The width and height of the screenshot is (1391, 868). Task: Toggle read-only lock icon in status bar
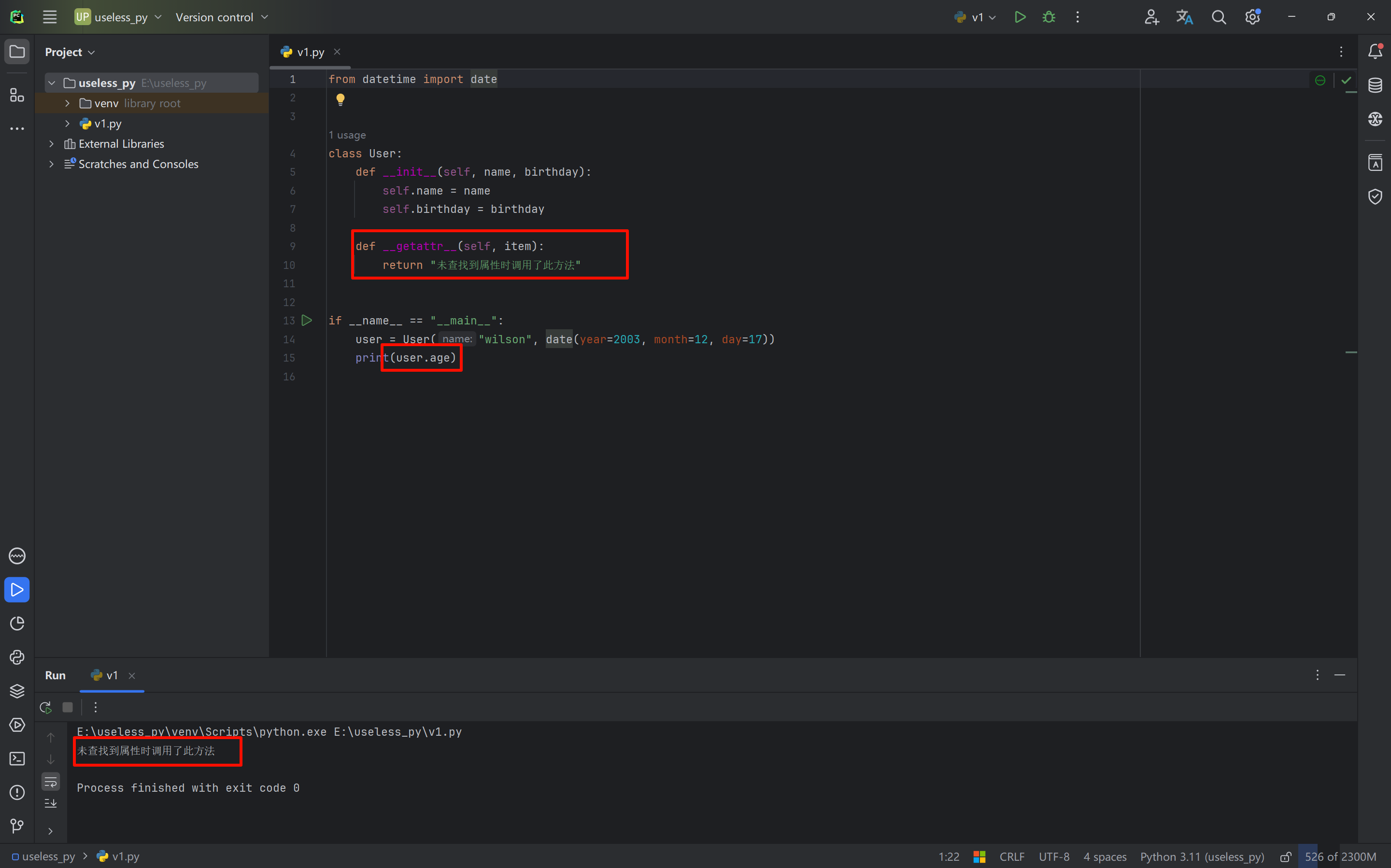tap(1285, 857)
